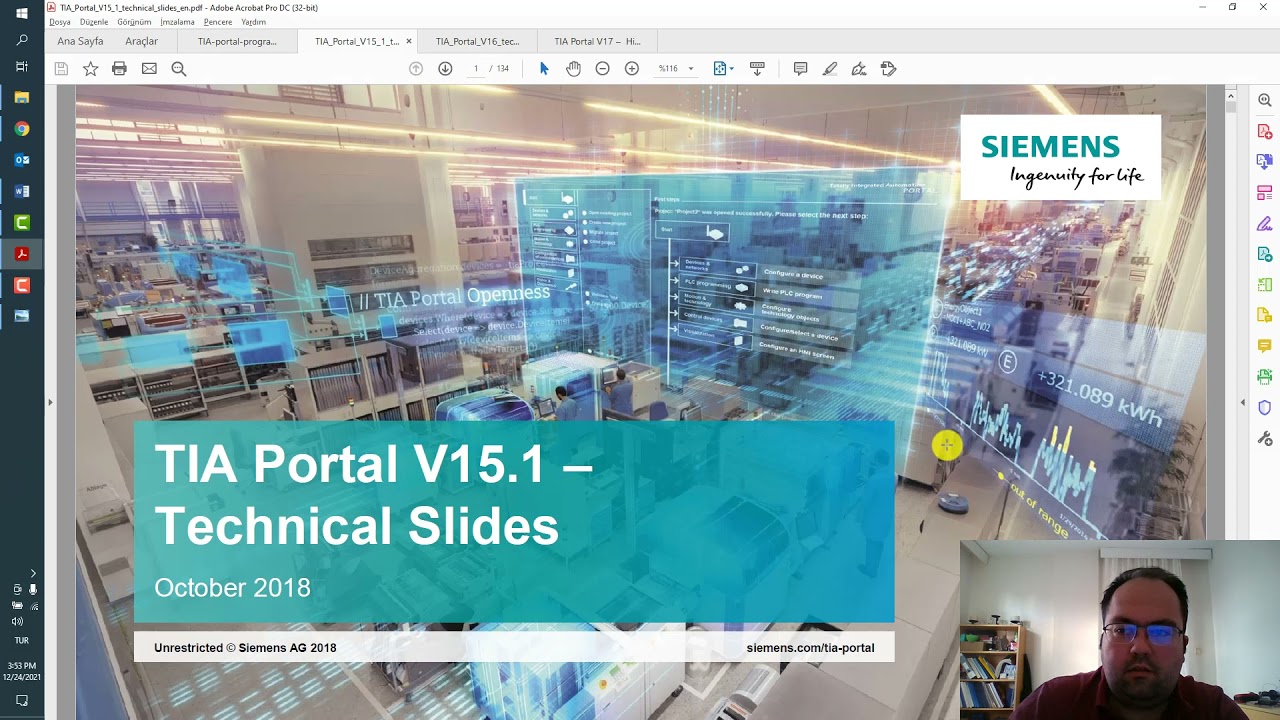Open the yellow Comment tool in right pane
Screen dimensions: 1280x720
pyautogui.click(x=1265, y=346)
